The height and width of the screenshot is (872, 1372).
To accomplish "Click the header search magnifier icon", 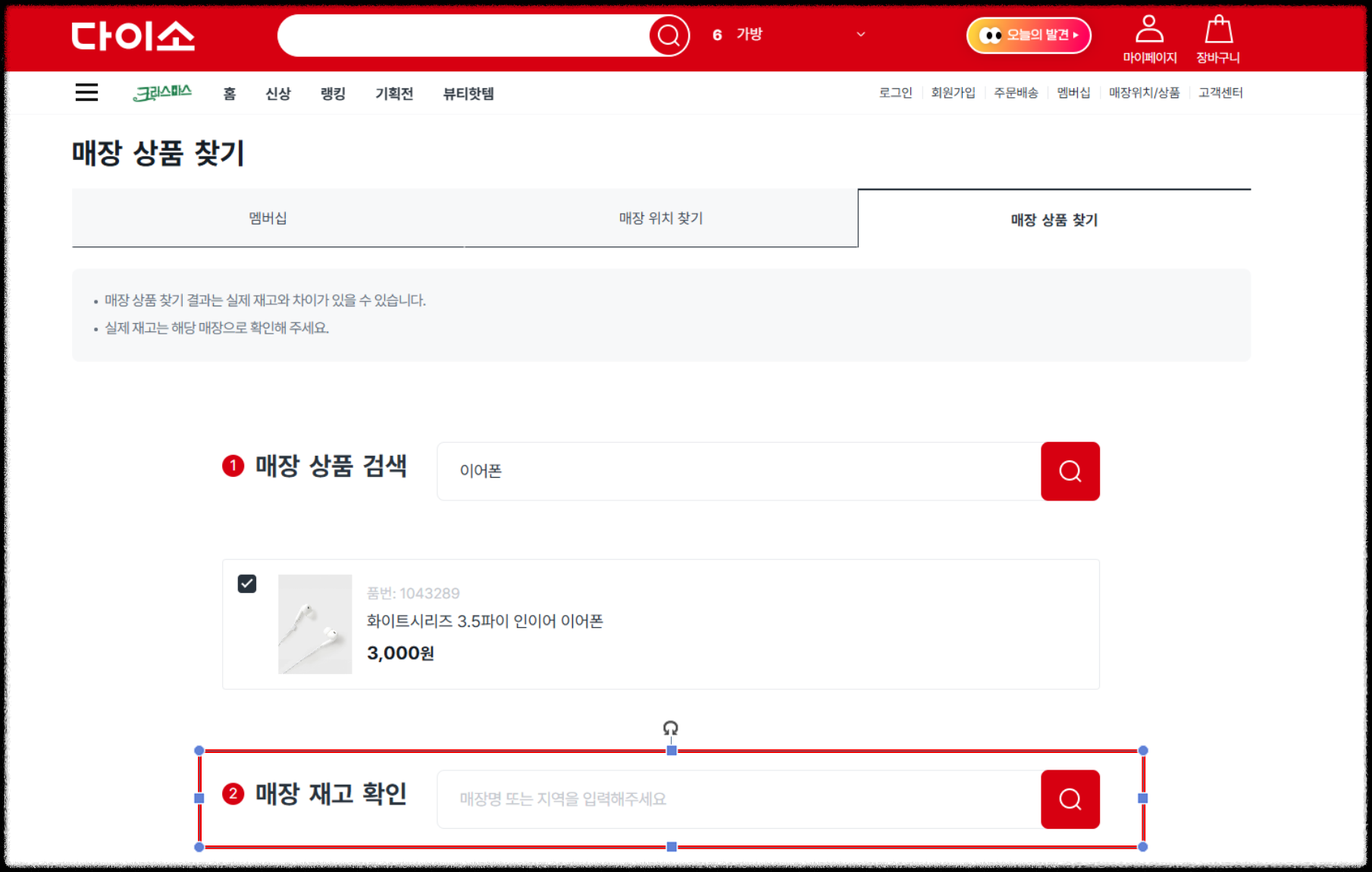I will [669, 36].
